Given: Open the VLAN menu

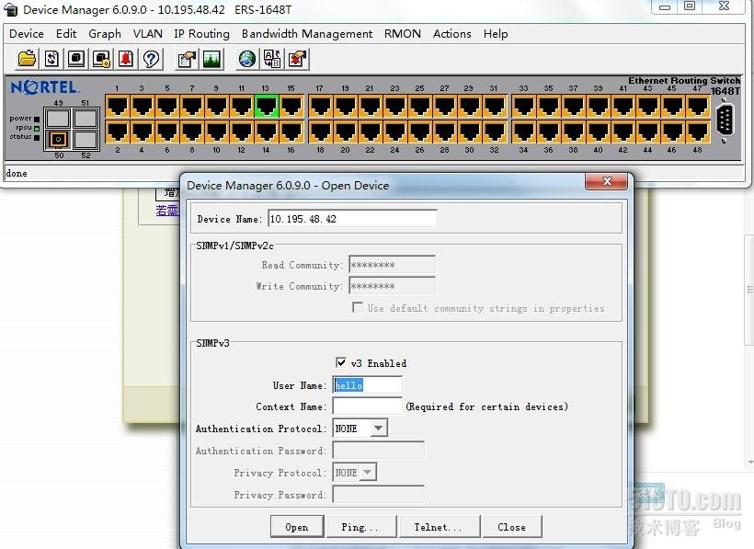Looking at the screenshot, I should click(148, 33).
